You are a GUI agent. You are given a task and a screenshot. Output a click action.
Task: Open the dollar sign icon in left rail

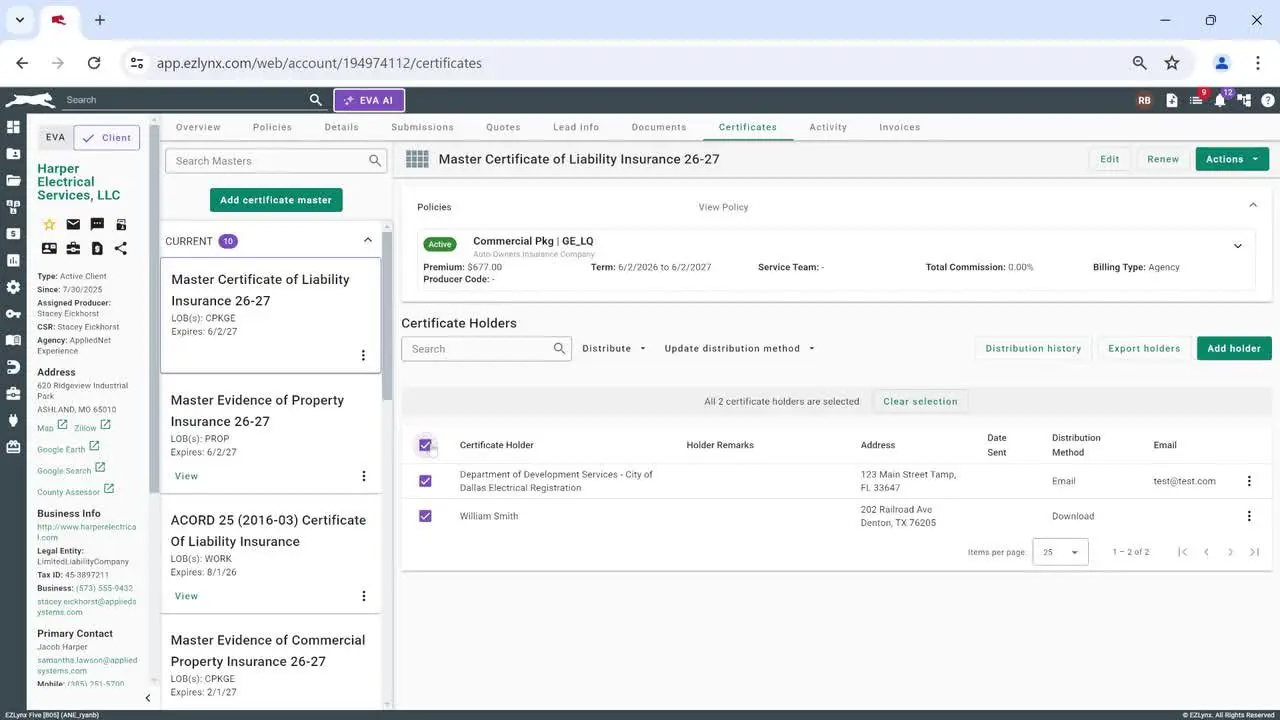pos(13,233)
